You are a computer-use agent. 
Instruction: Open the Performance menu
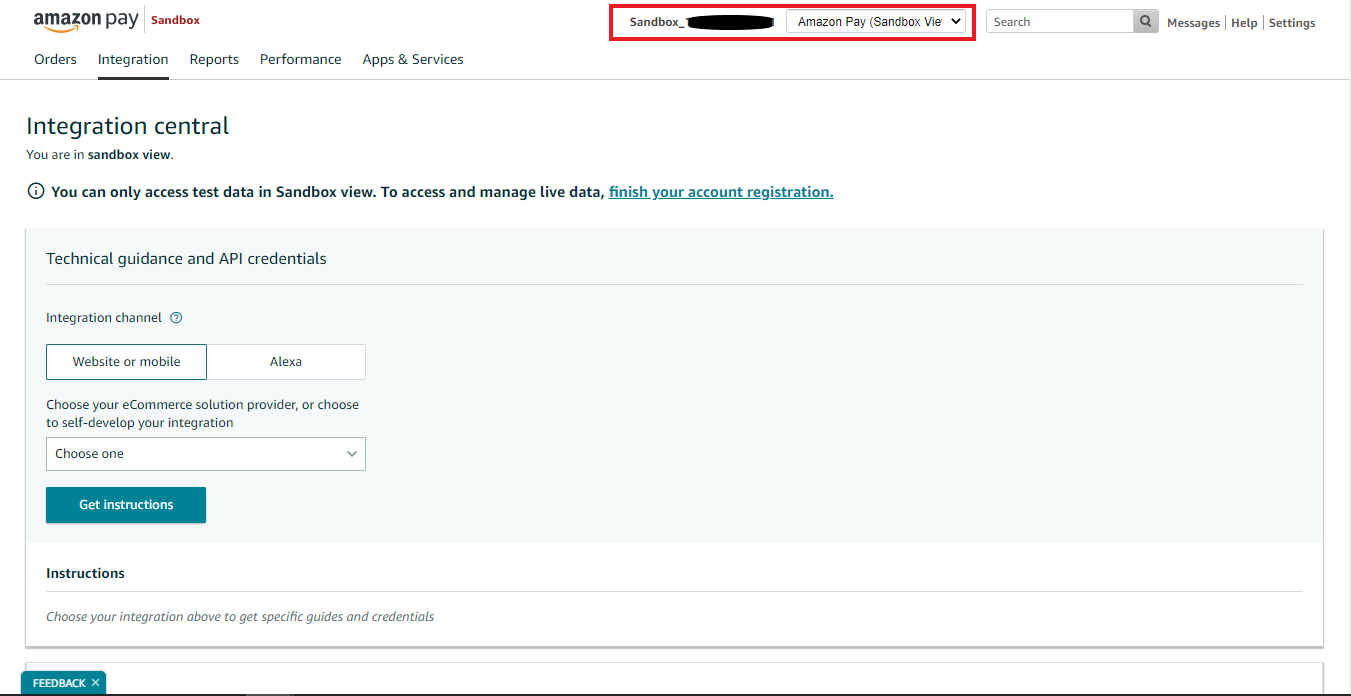coord(300,59)
